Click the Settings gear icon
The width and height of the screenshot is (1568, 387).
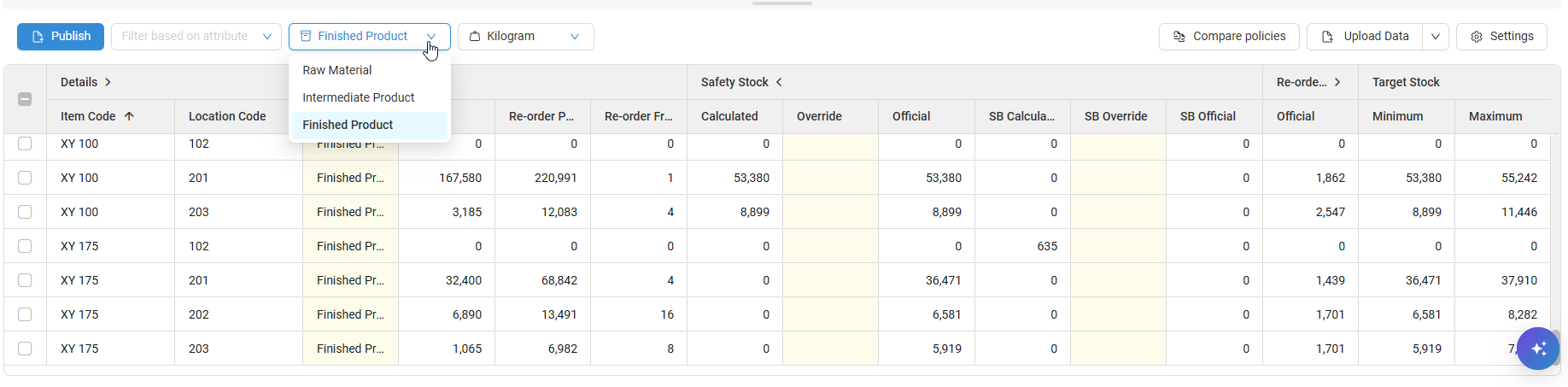[x=1477, y=37]
